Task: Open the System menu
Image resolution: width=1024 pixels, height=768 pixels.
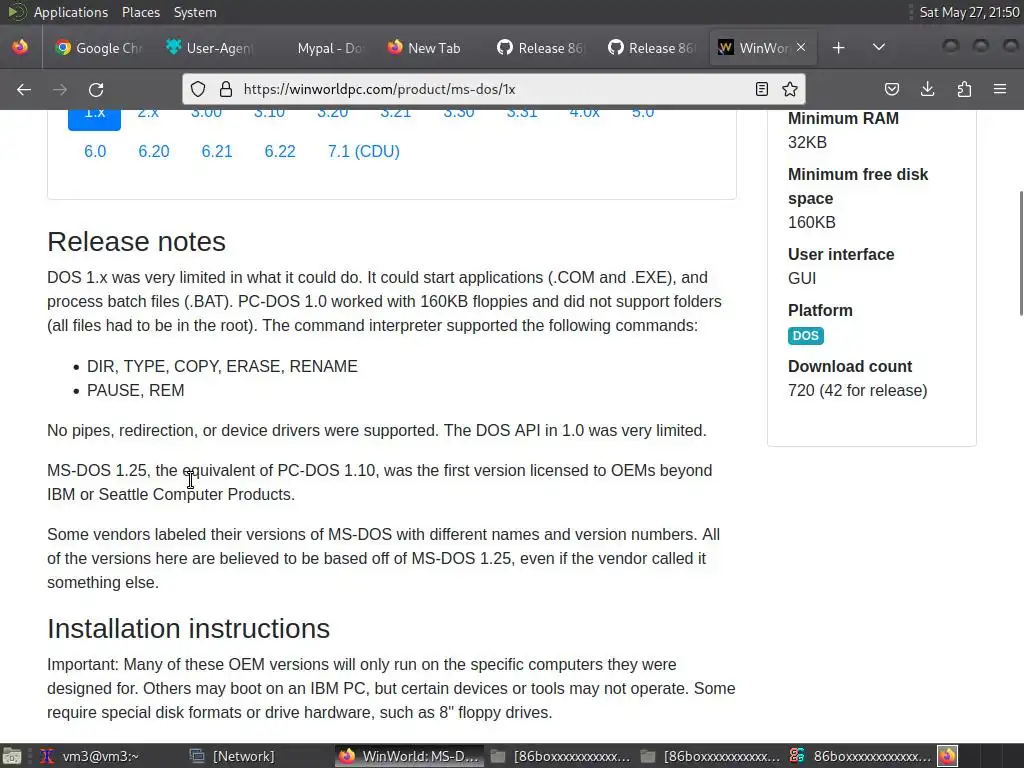Action: click(195, 12)
